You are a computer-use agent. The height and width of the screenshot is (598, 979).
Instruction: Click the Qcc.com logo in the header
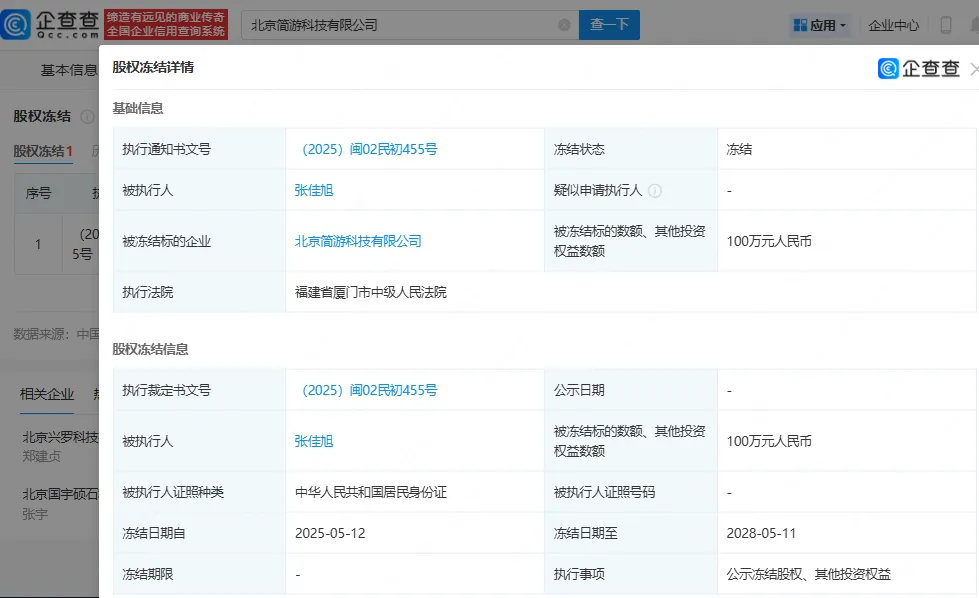50,25
